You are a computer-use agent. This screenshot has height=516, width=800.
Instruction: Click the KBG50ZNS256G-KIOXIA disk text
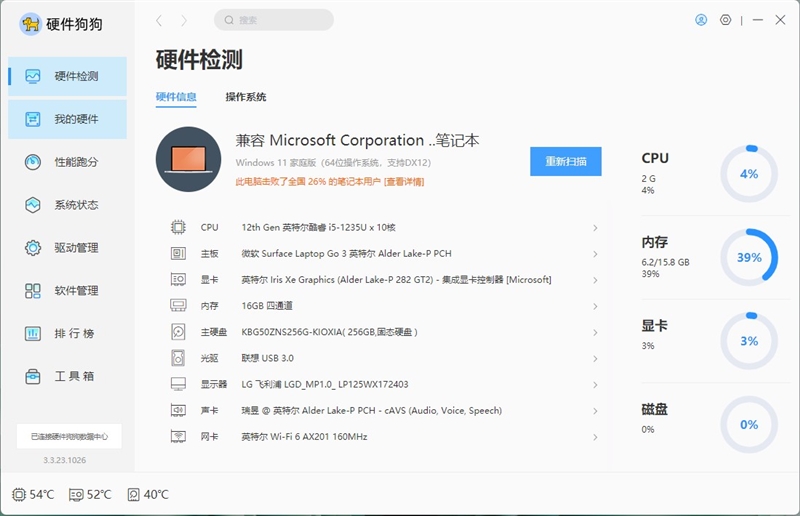[329, 332]
